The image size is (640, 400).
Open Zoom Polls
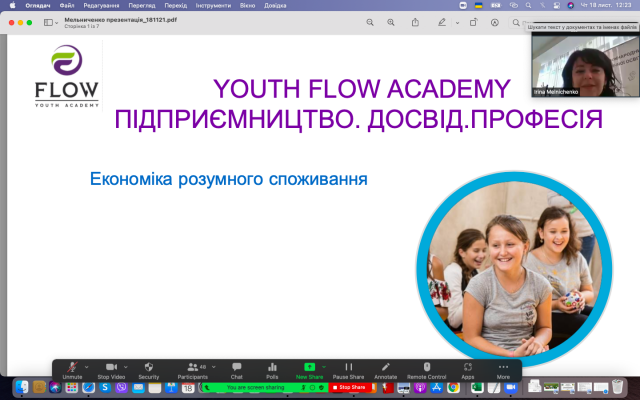pos(272,371)
